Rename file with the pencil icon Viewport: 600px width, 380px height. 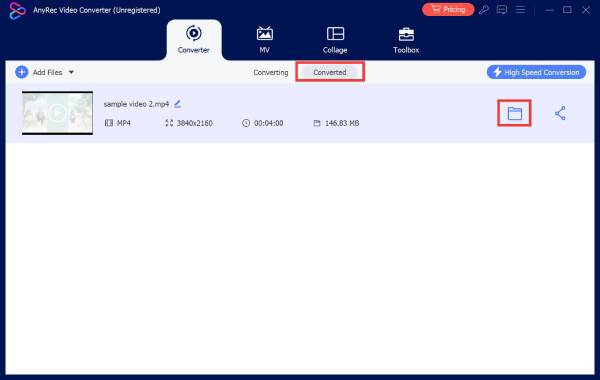[178, 104]
